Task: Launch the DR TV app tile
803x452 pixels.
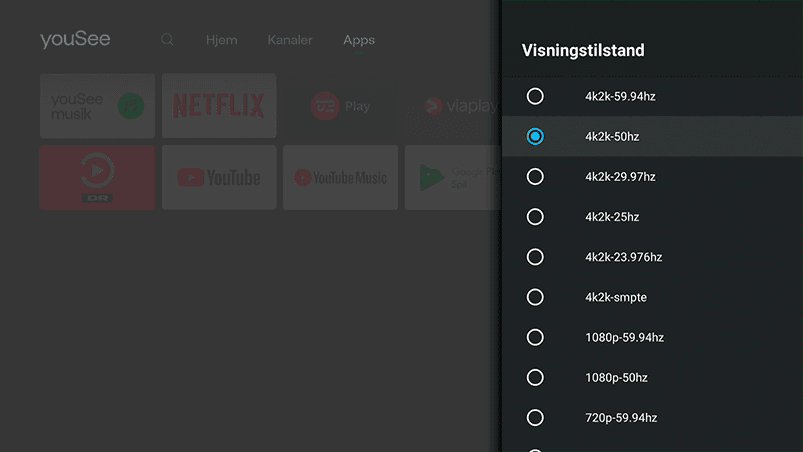Action: (x=97, y=177)
